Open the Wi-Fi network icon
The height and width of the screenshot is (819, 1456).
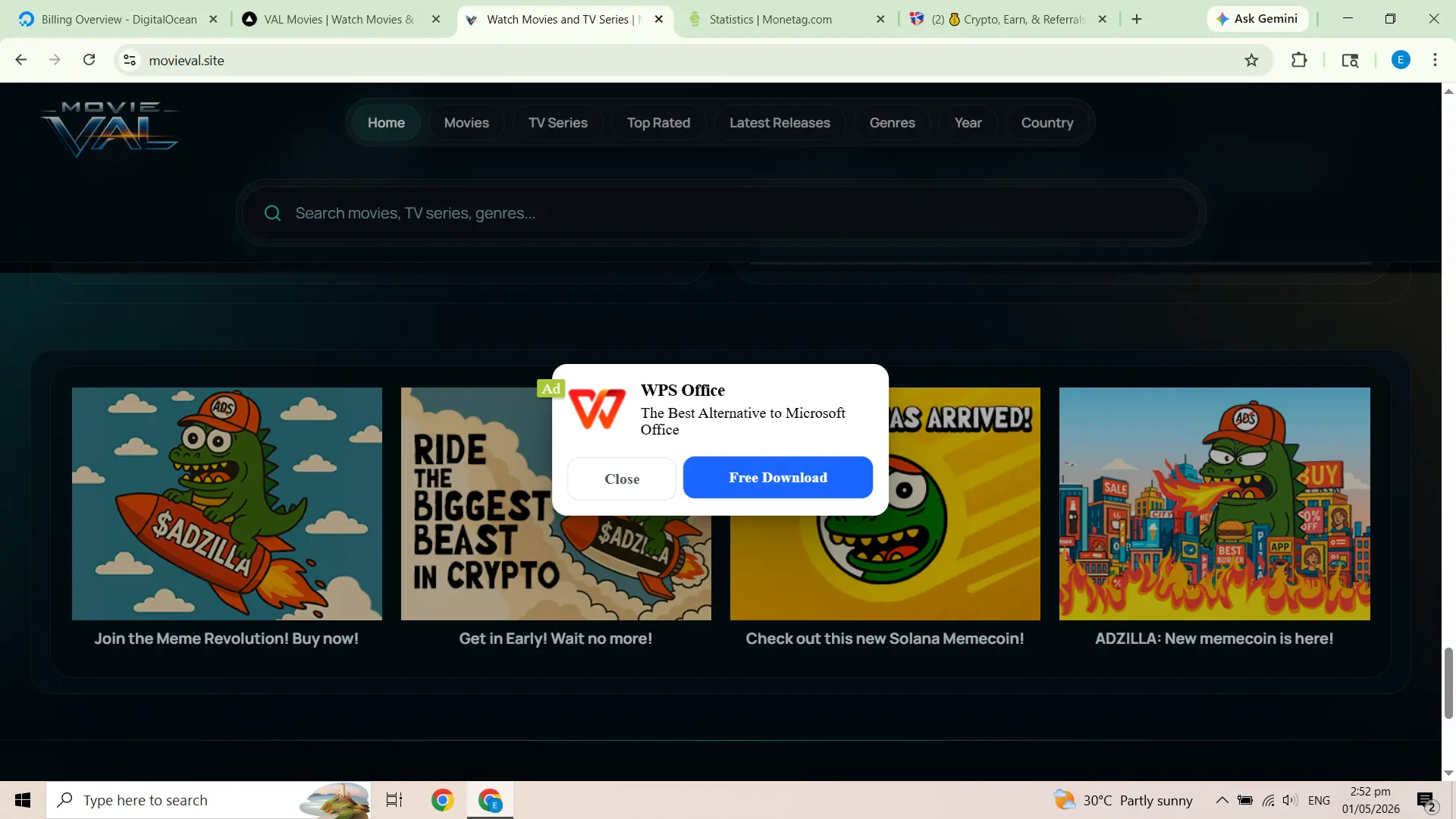coord(1268,800)
